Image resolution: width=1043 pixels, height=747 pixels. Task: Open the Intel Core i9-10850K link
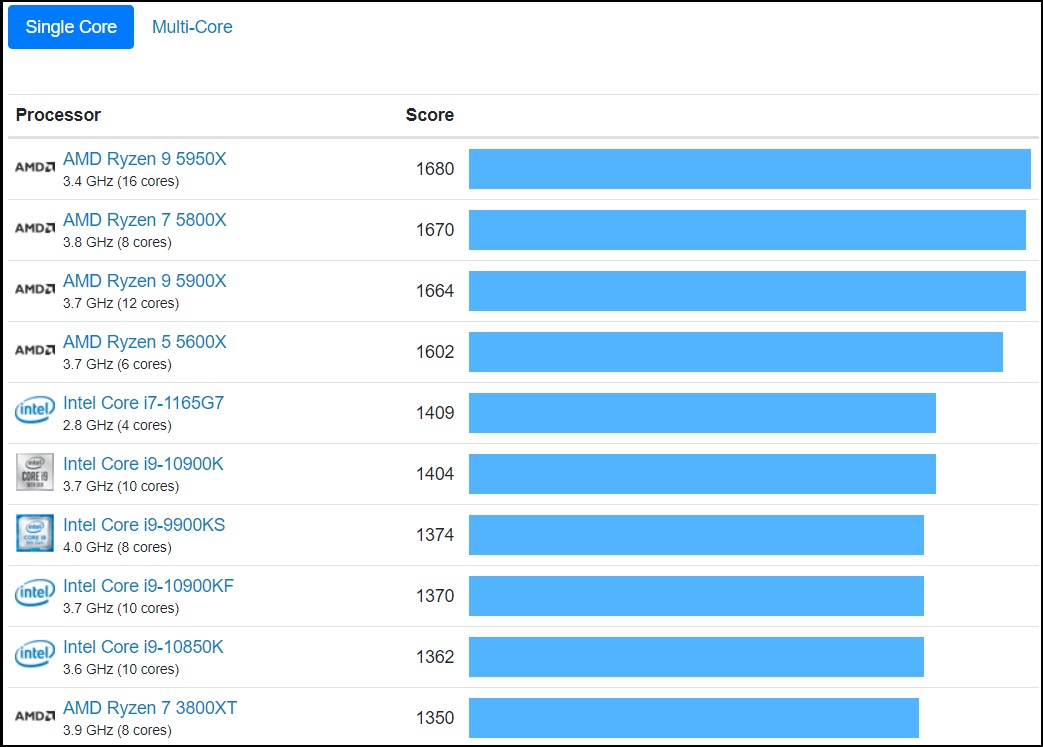point(143,647)
